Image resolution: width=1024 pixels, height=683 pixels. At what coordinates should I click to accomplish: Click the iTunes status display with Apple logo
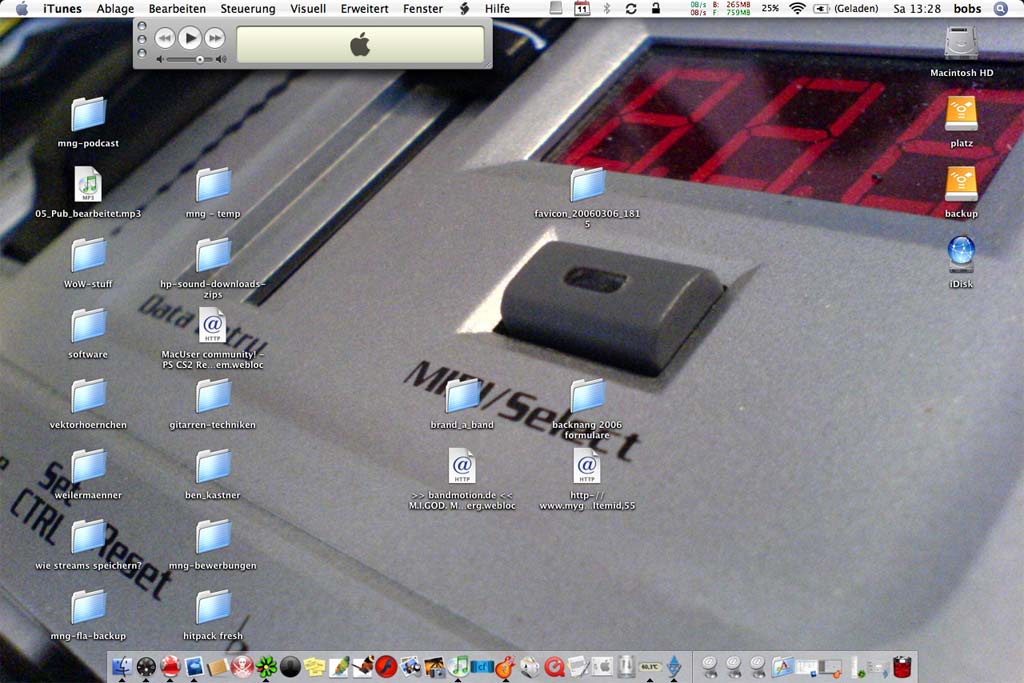360,44
